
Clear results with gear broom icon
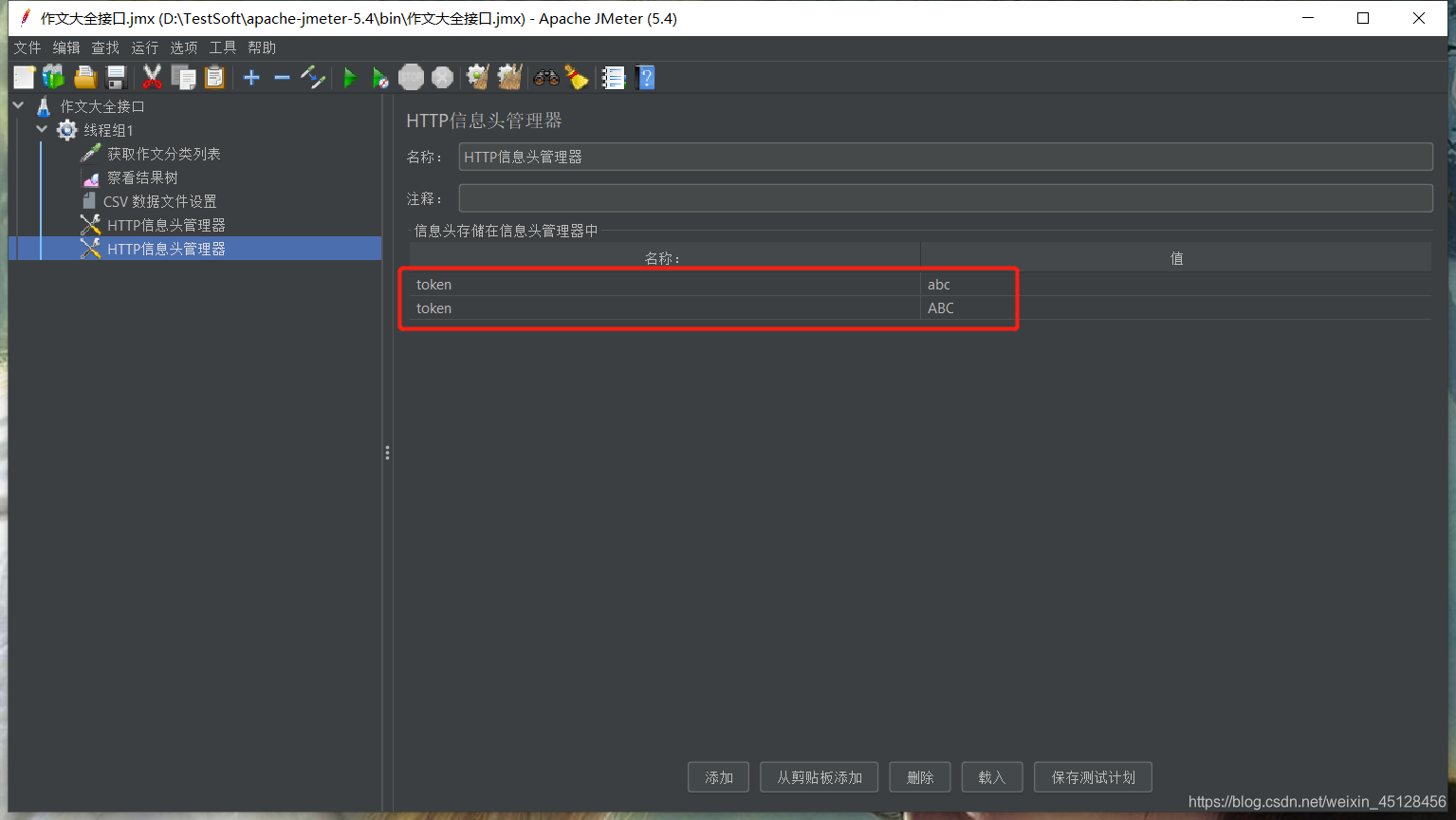coord(478,78)
